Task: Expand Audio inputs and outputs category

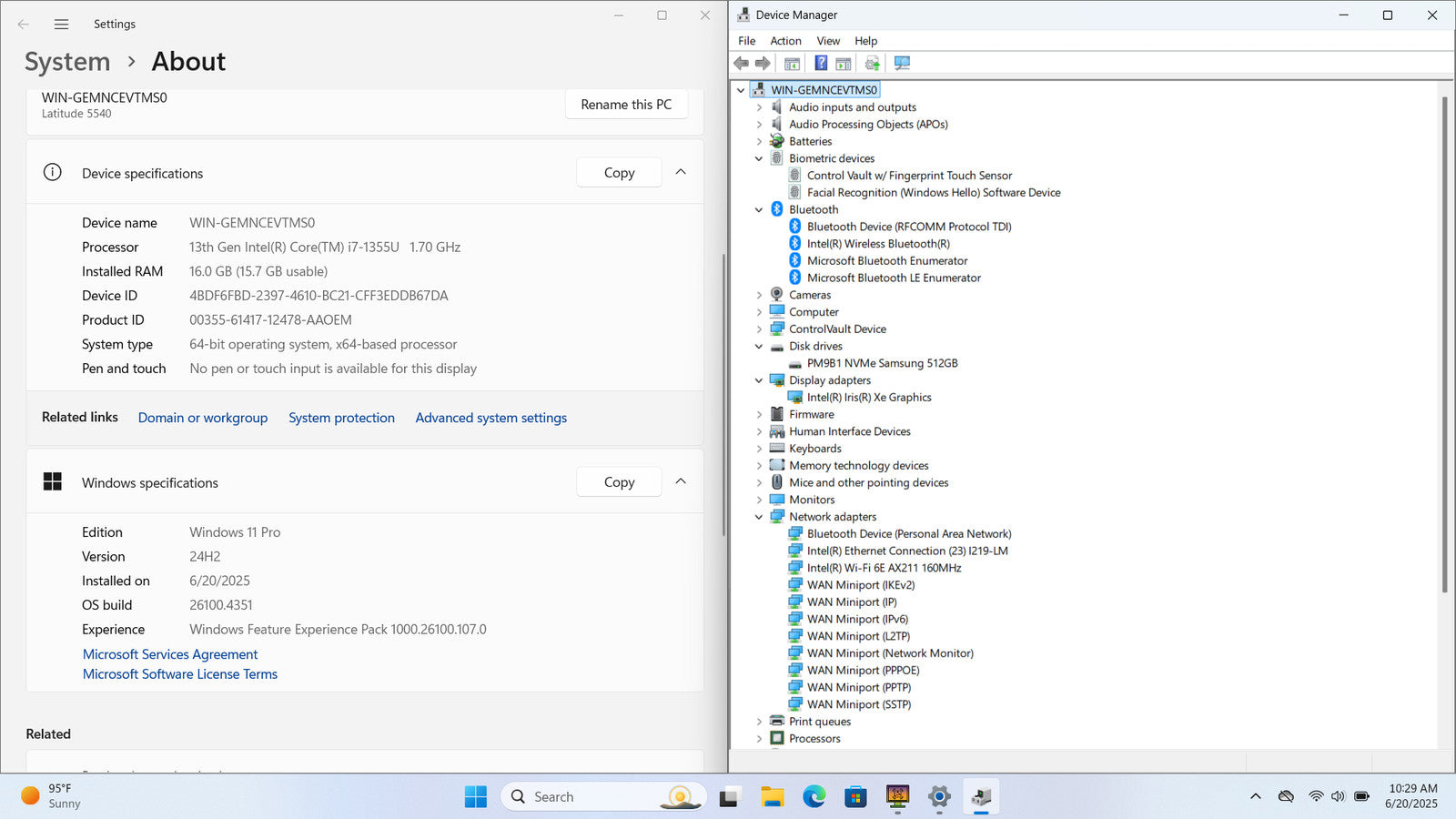Action: click(759, 107)
